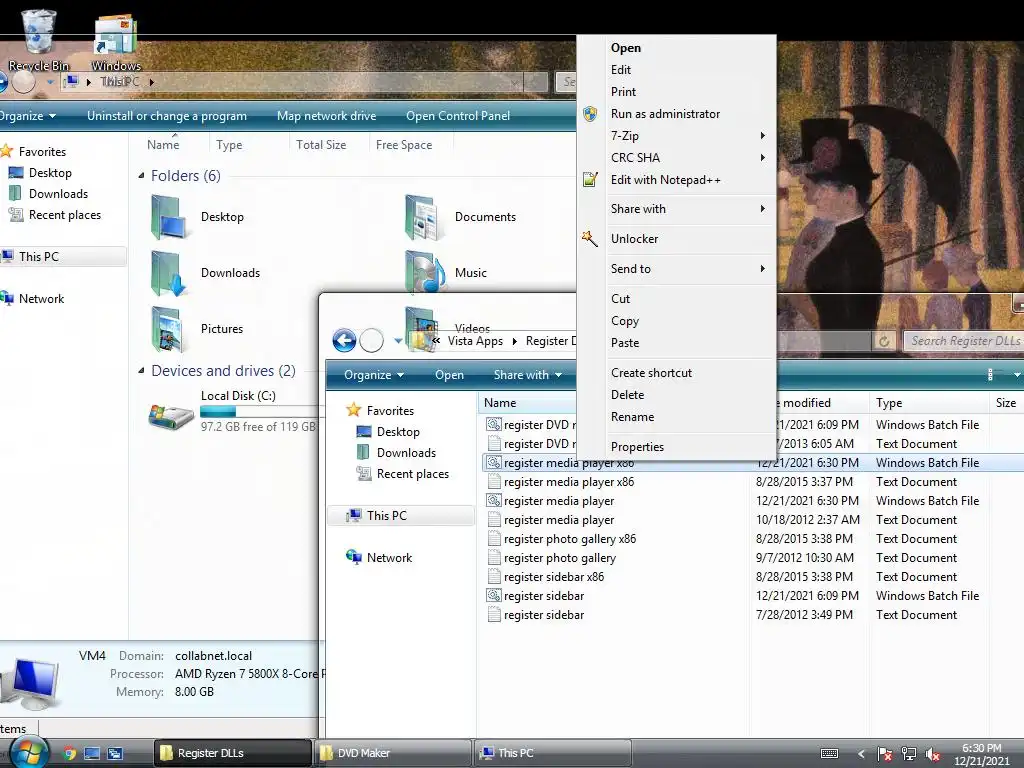Click Open in Register DLLs toolbar
The image size is (1024, 768).
pyautogui.click(x=449, y=375)
